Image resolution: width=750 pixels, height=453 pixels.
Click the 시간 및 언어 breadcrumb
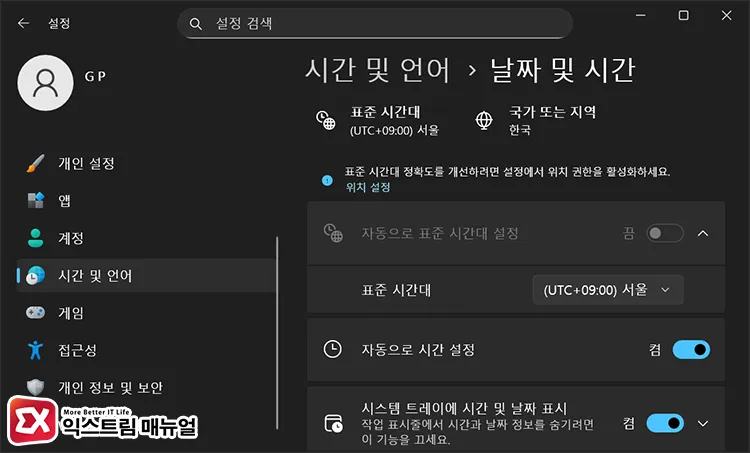[x=377, y=70]
